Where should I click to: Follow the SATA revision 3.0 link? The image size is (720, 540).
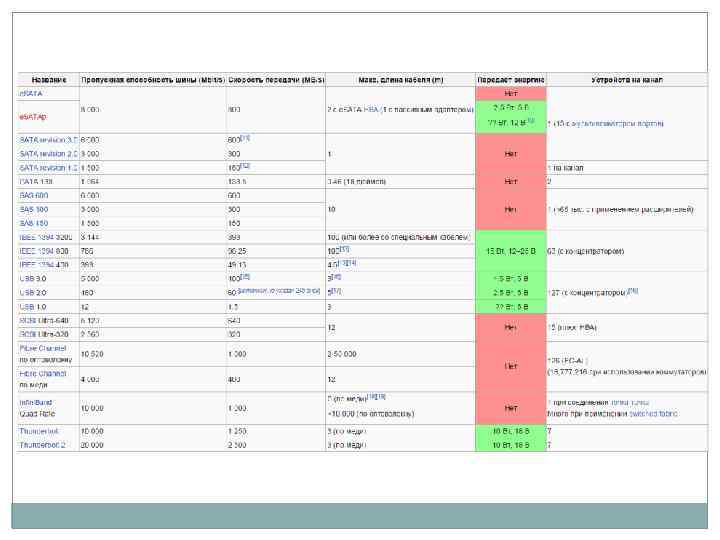[49, 140]
